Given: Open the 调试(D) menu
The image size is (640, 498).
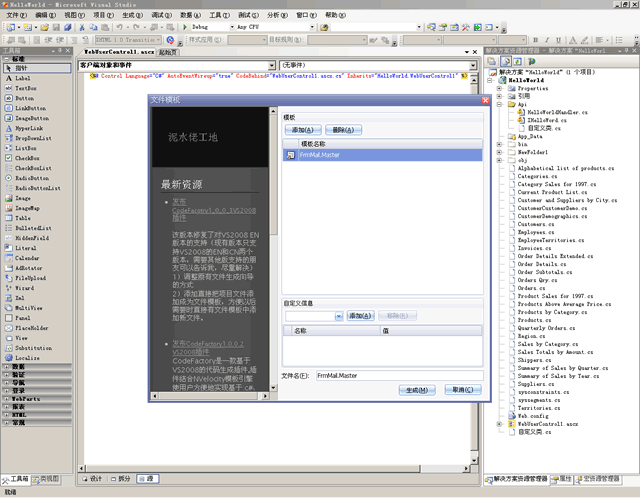Looking at the screenshot, I should (x=162, y=15).
